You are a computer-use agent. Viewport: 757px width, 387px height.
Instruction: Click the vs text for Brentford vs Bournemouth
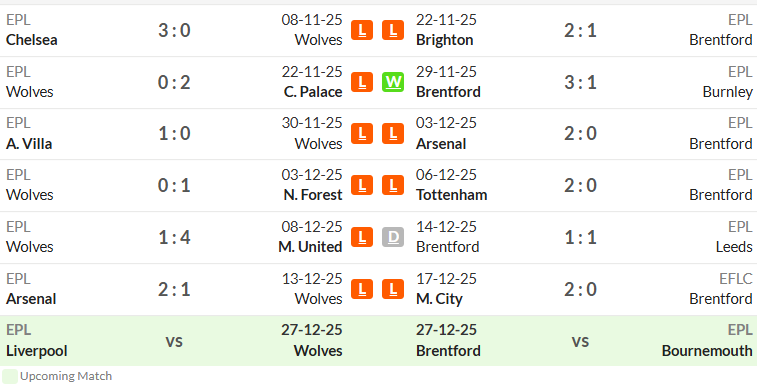pyautogui.click(x=580, y=342)
